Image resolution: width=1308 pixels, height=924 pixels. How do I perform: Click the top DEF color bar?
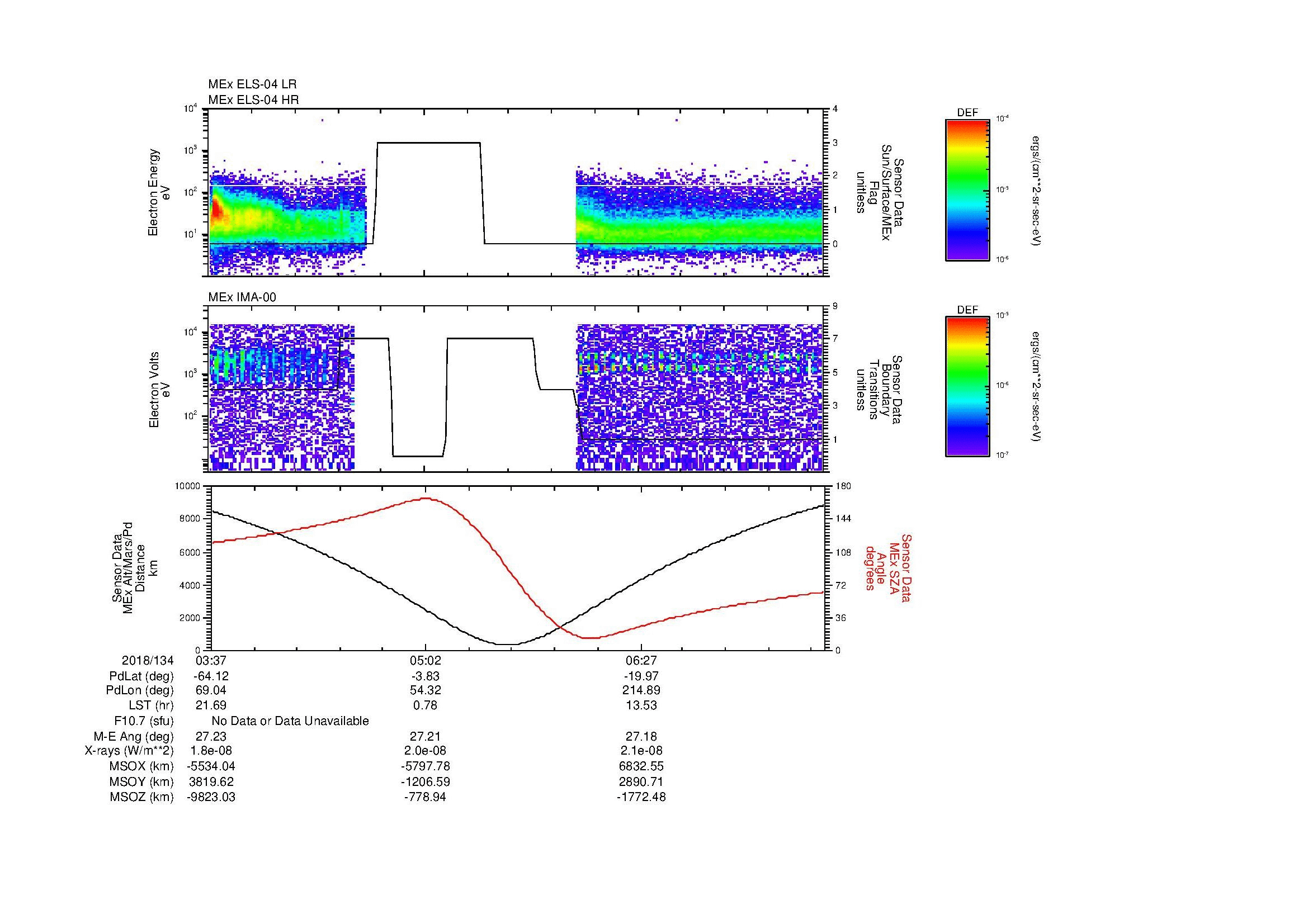[967, 189]
